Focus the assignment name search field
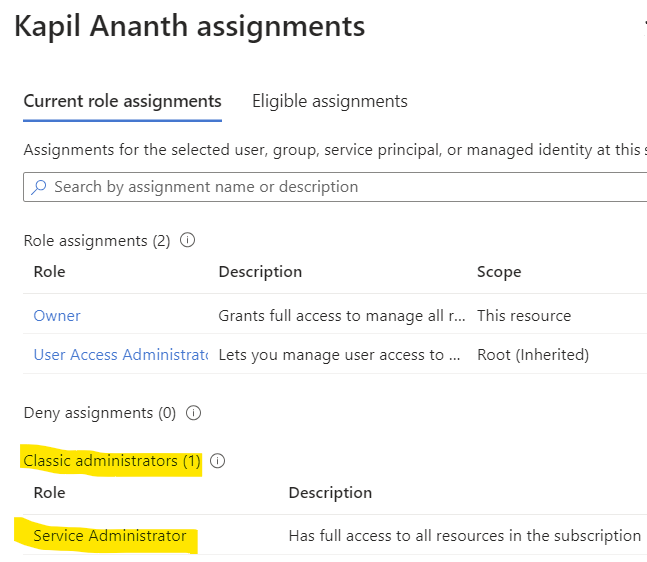The height and width of the screenshot is (562, 647). click(340, 187)
